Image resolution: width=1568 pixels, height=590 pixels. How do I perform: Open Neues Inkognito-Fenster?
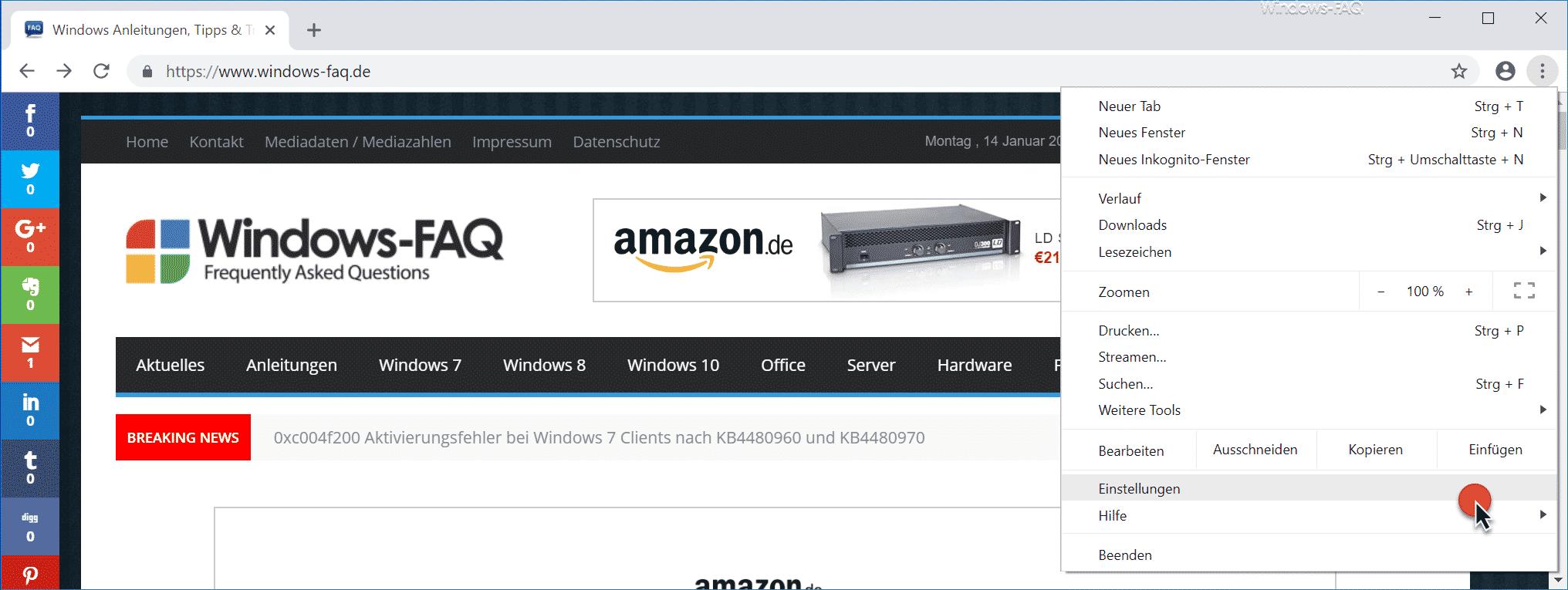(x=1309, y=159)
